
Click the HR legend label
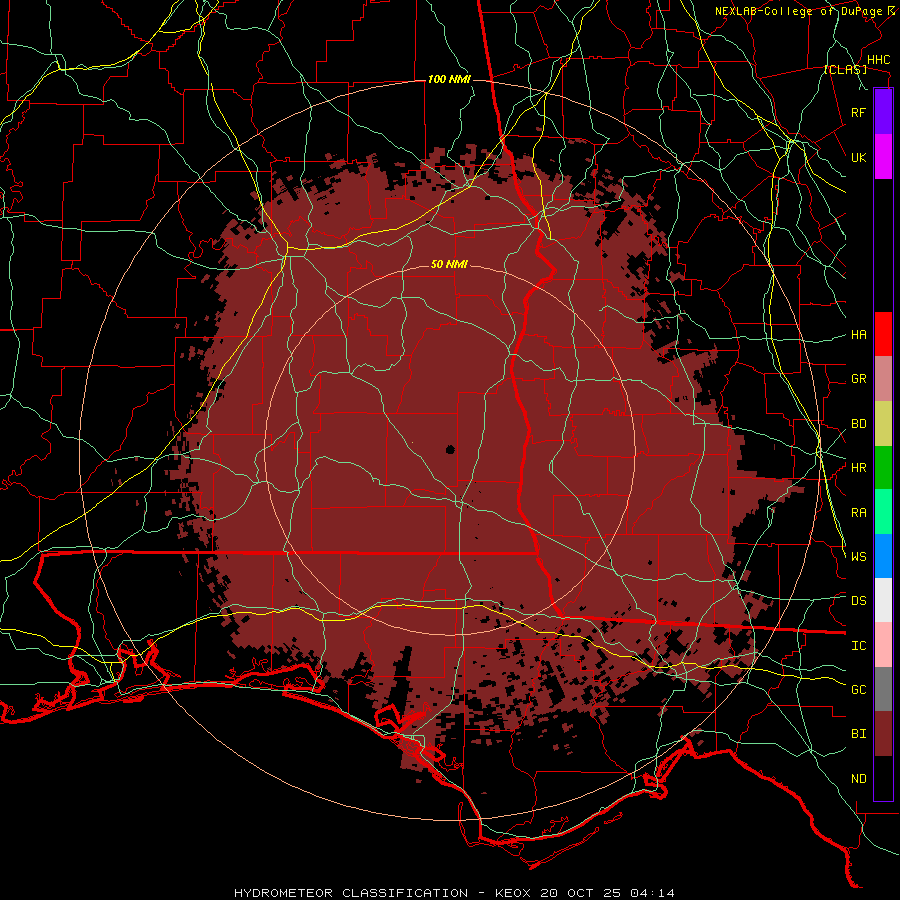pyautogui.click(x=858, y=468)
